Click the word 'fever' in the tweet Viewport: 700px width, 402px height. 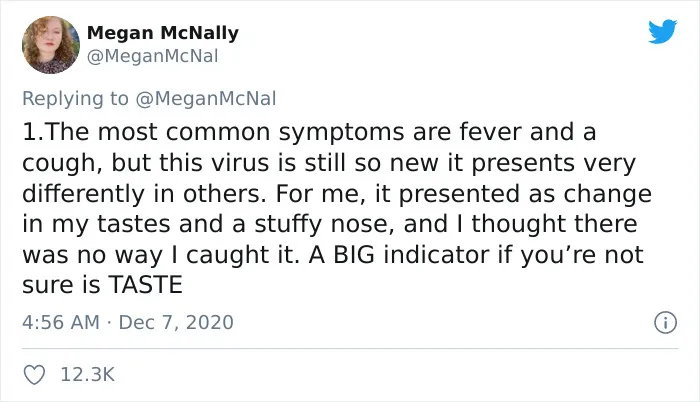click(x=490, y=132)
